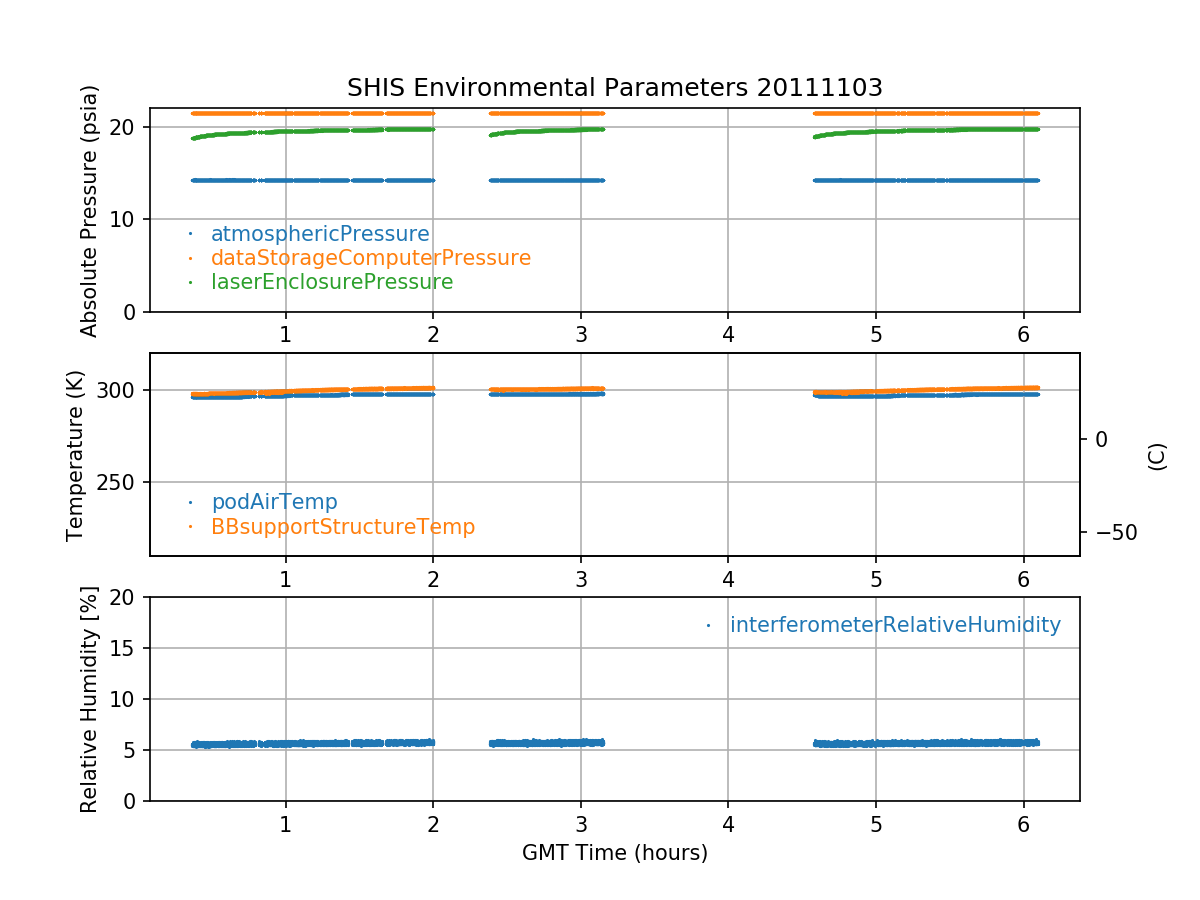Screen dimensions: 1200x900
Task: Click the GMT Time (hours) axis label
Action: point(614,853)
